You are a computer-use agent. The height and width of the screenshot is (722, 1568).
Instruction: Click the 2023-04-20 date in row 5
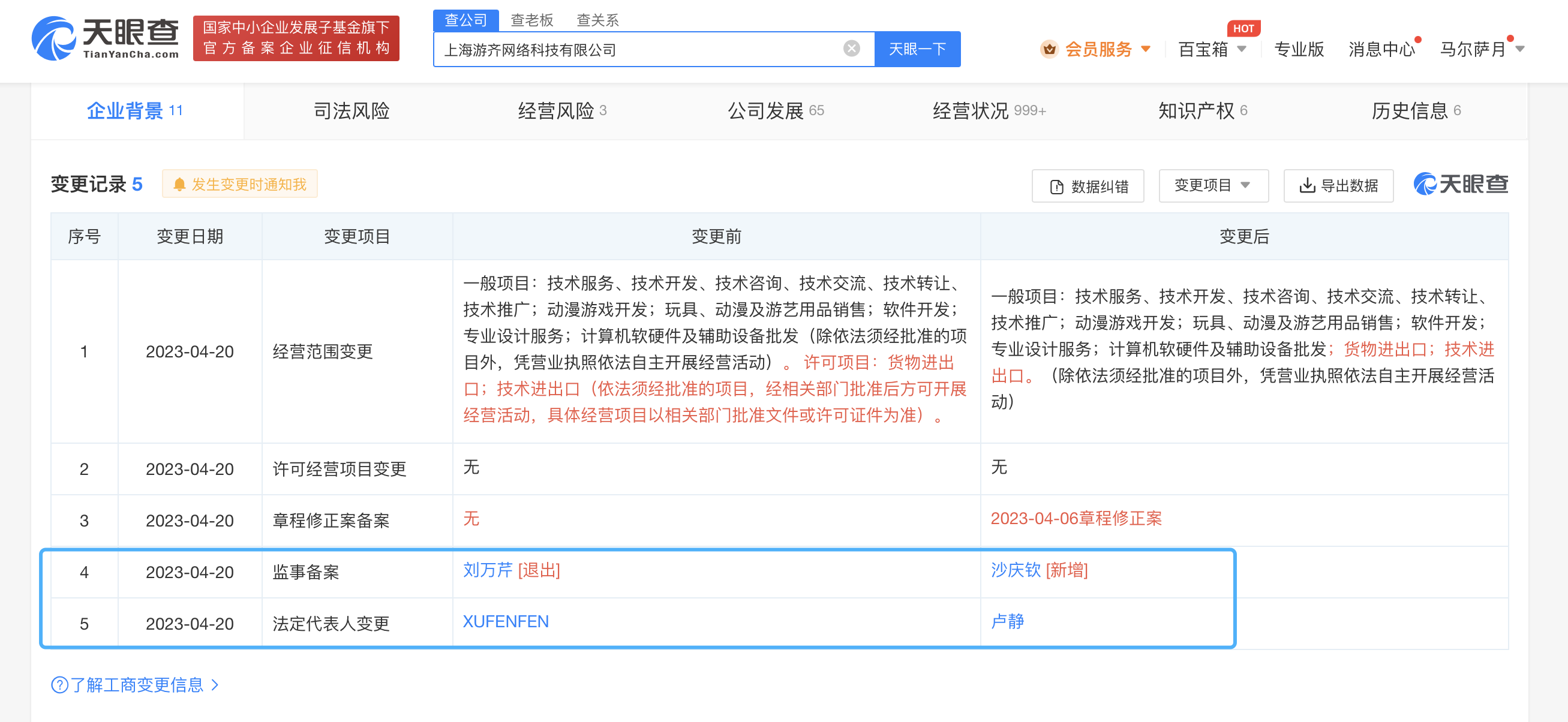[x=190, y=624]
